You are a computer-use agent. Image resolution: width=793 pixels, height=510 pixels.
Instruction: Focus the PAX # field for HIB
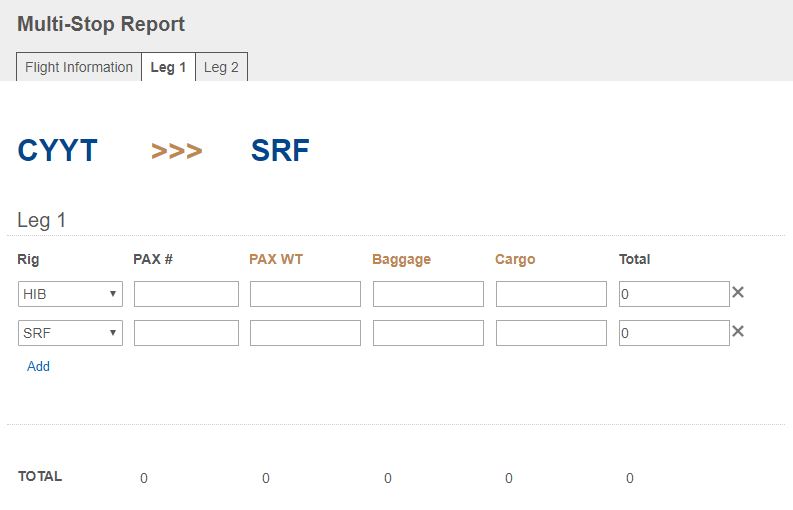(x=186, y=294)
